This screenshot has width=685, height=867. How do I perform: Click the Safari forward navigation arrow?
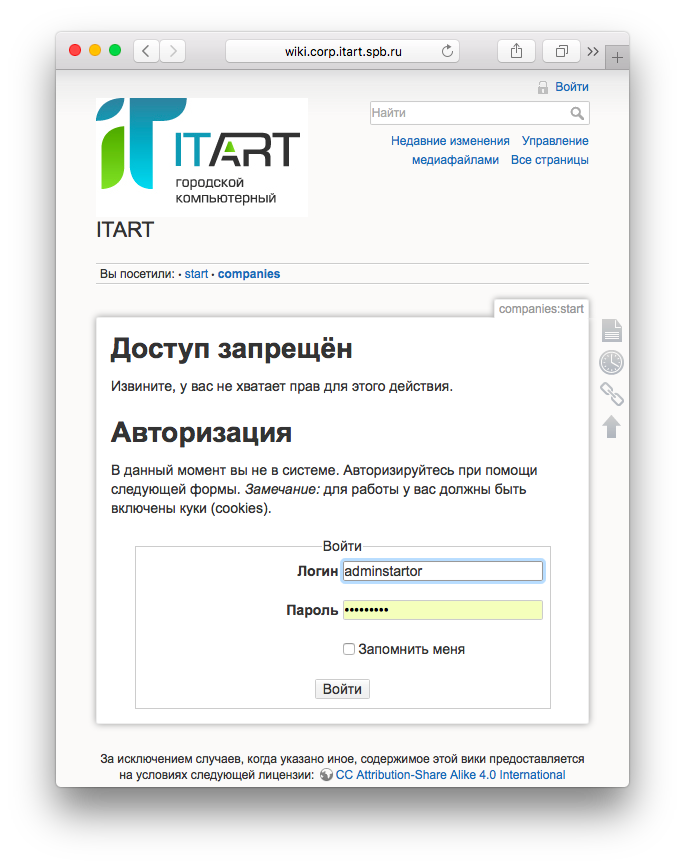click(173, 51)
